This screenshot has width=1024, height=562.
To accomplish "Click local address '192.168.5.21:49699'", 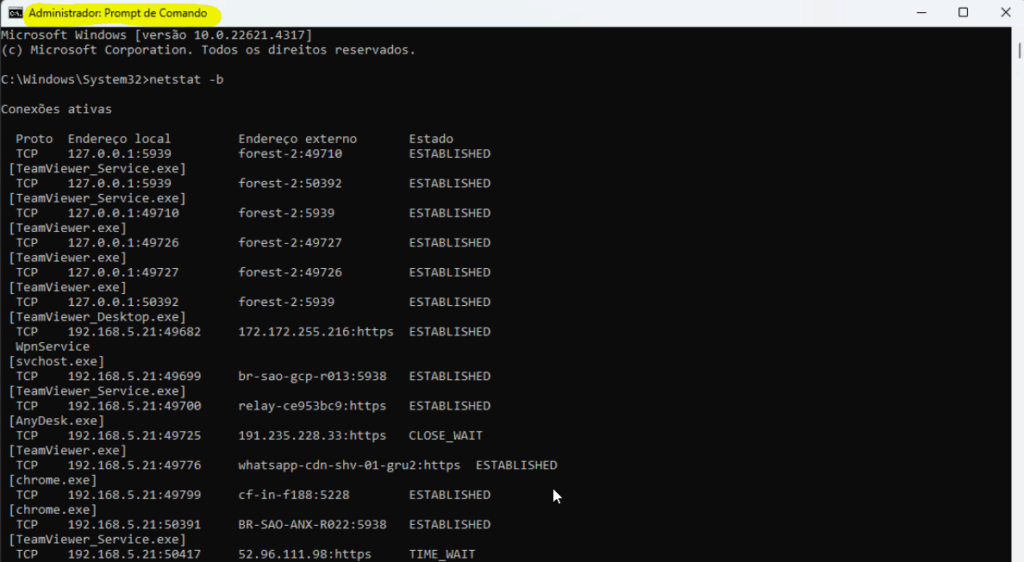I will (134, 377).
